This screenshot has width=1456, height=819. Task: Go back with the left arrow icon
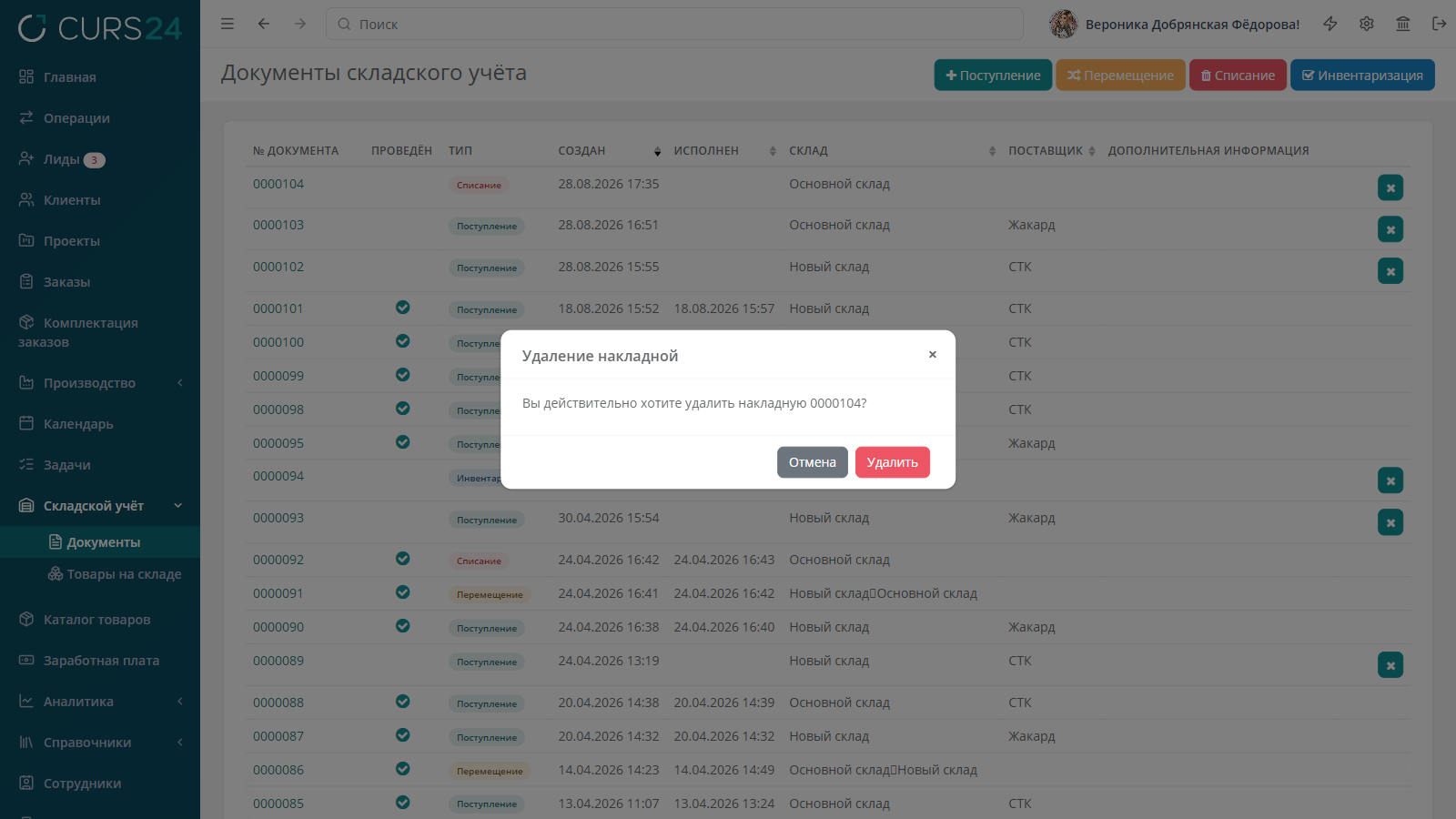(x=264, y=24)
